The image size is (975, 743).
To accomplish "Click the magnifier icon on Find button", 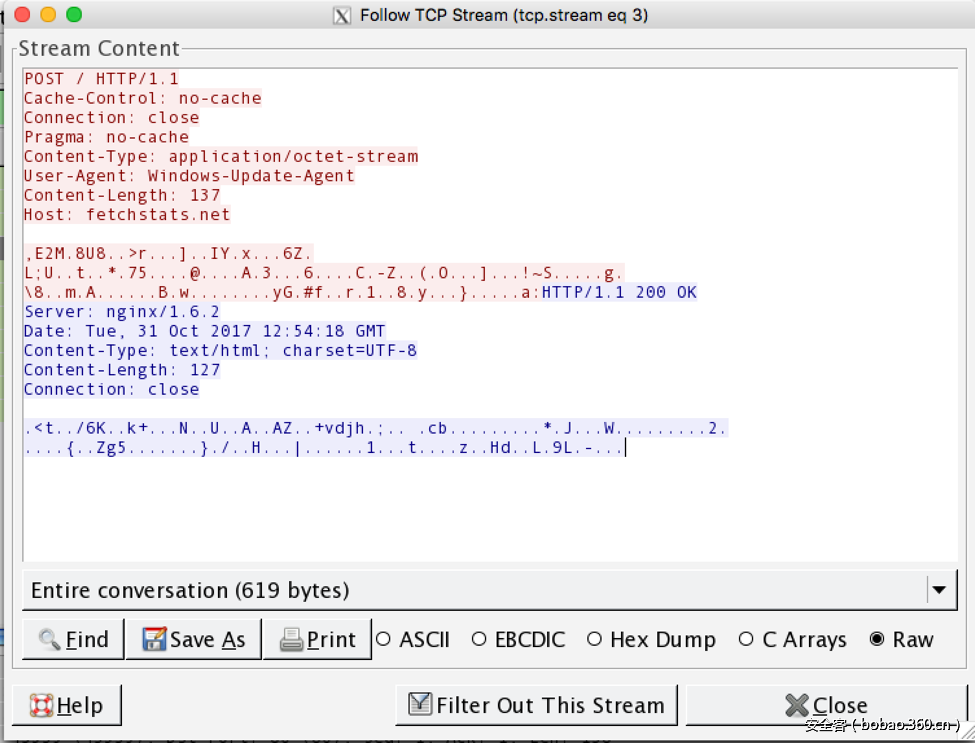I will pyautogui.click(x=49, y=640).
